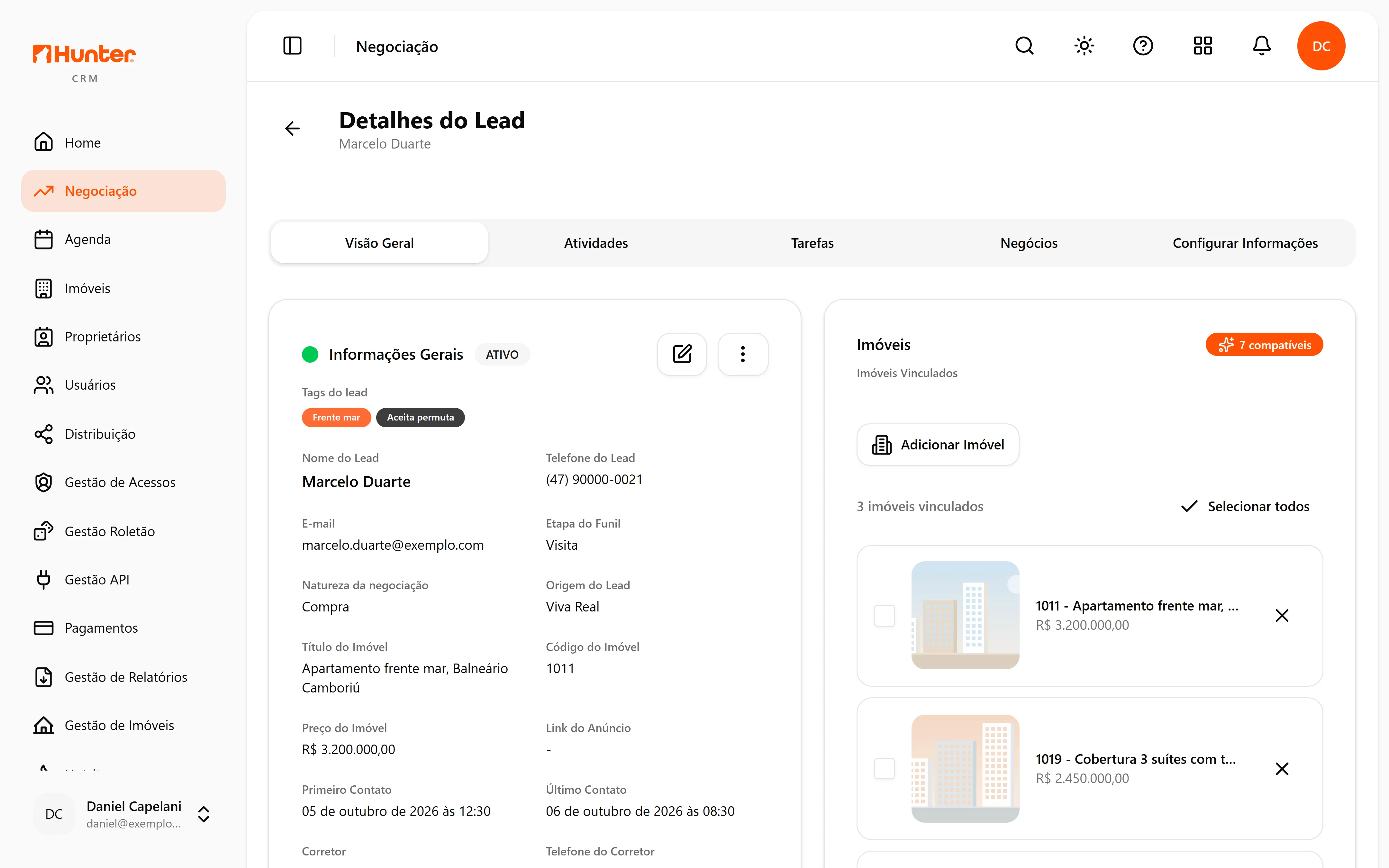
Task: Expand the Daniel Capelani user switcher
Action: pos(123,814)
